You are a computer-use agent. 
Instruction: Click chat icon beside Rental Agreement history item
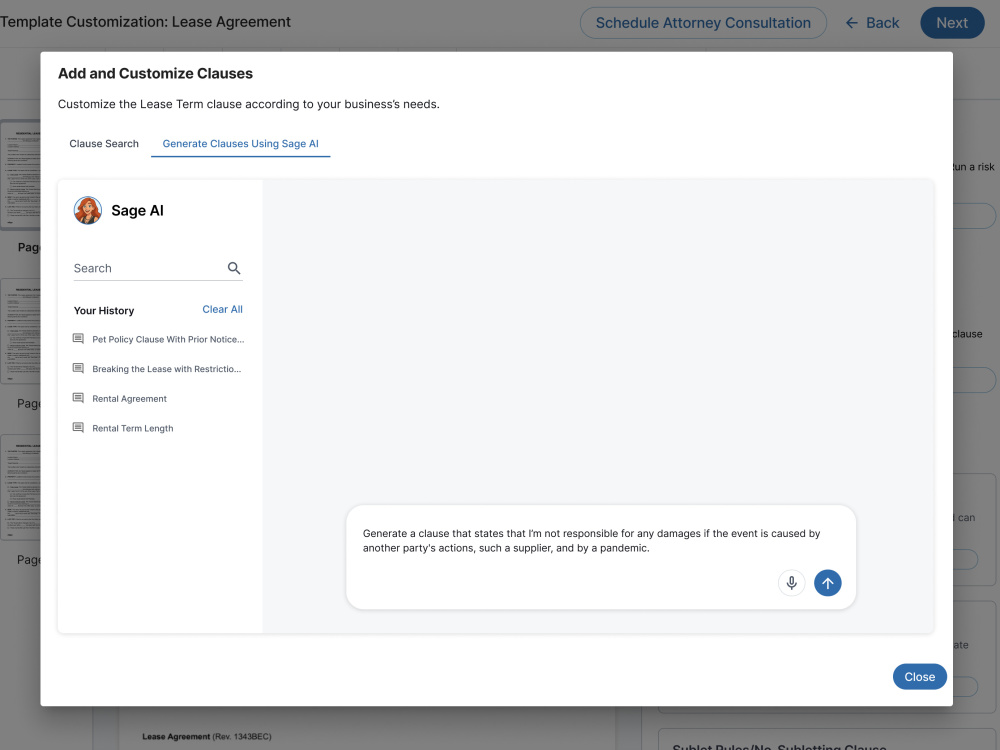78,398
